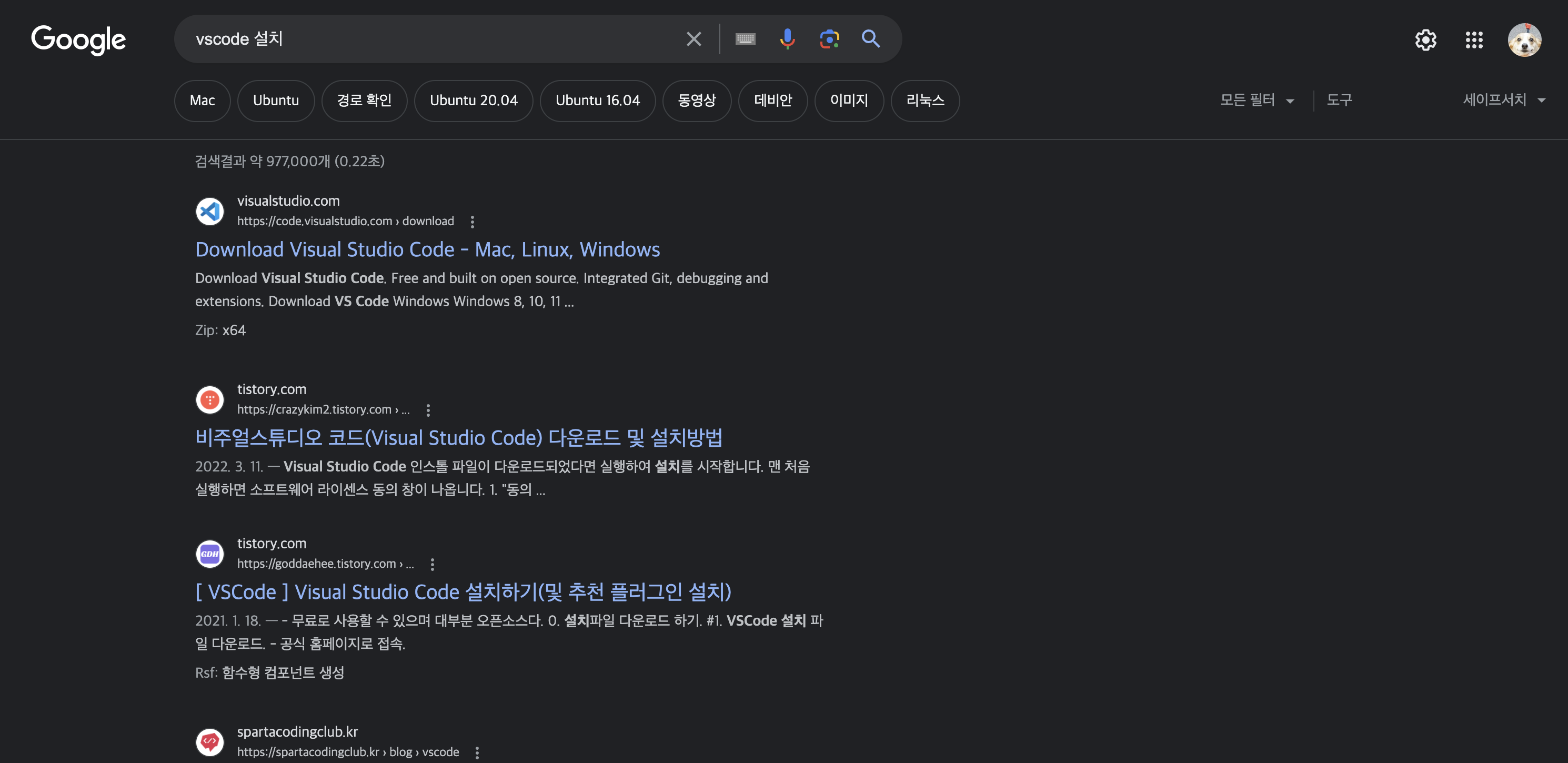Select the Mac filter chip
Image resolution: width=1568 pixels, height=763 pixels.
pos(202,101)
